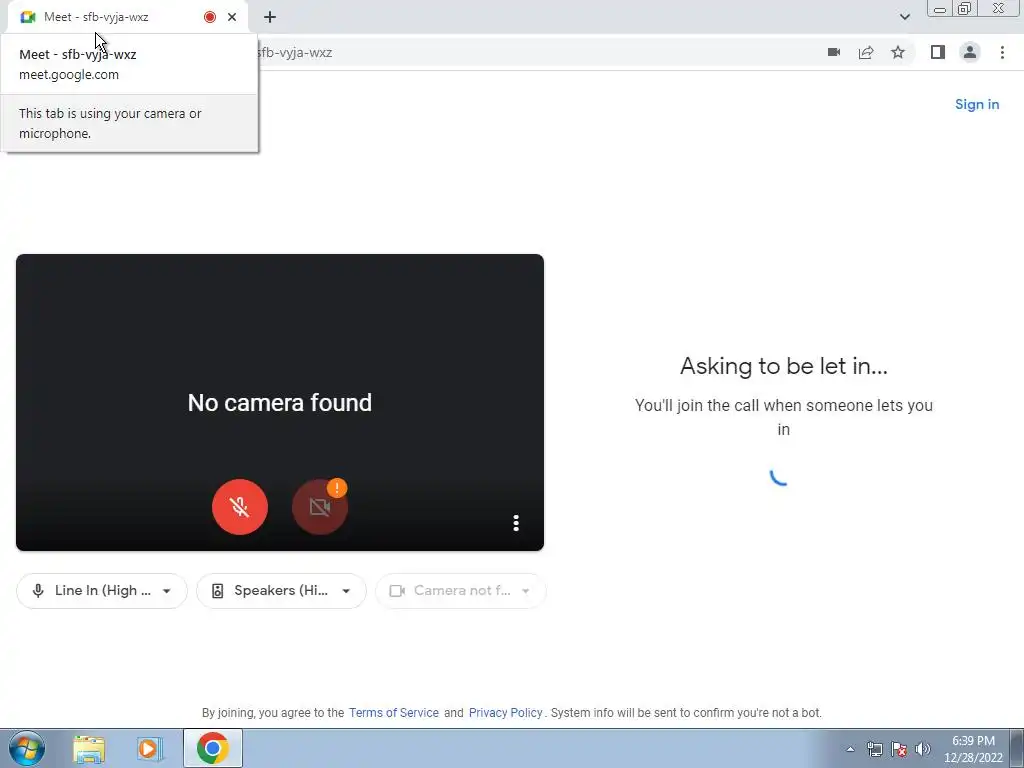Open the Privacy Policy link
The width and height of the screenshot is (1024, 768).
click(505, 712)
